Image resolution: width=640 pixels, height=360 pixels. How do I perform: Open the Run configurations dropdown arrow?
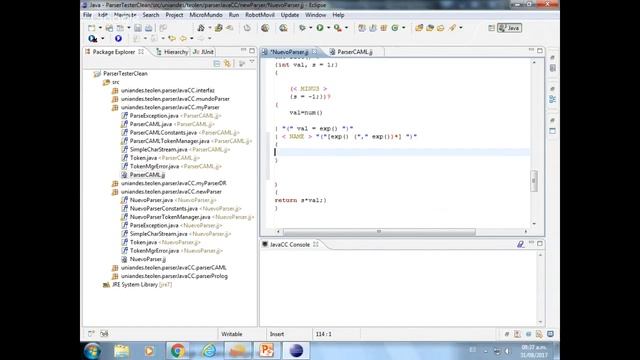(x=328, y=28)
